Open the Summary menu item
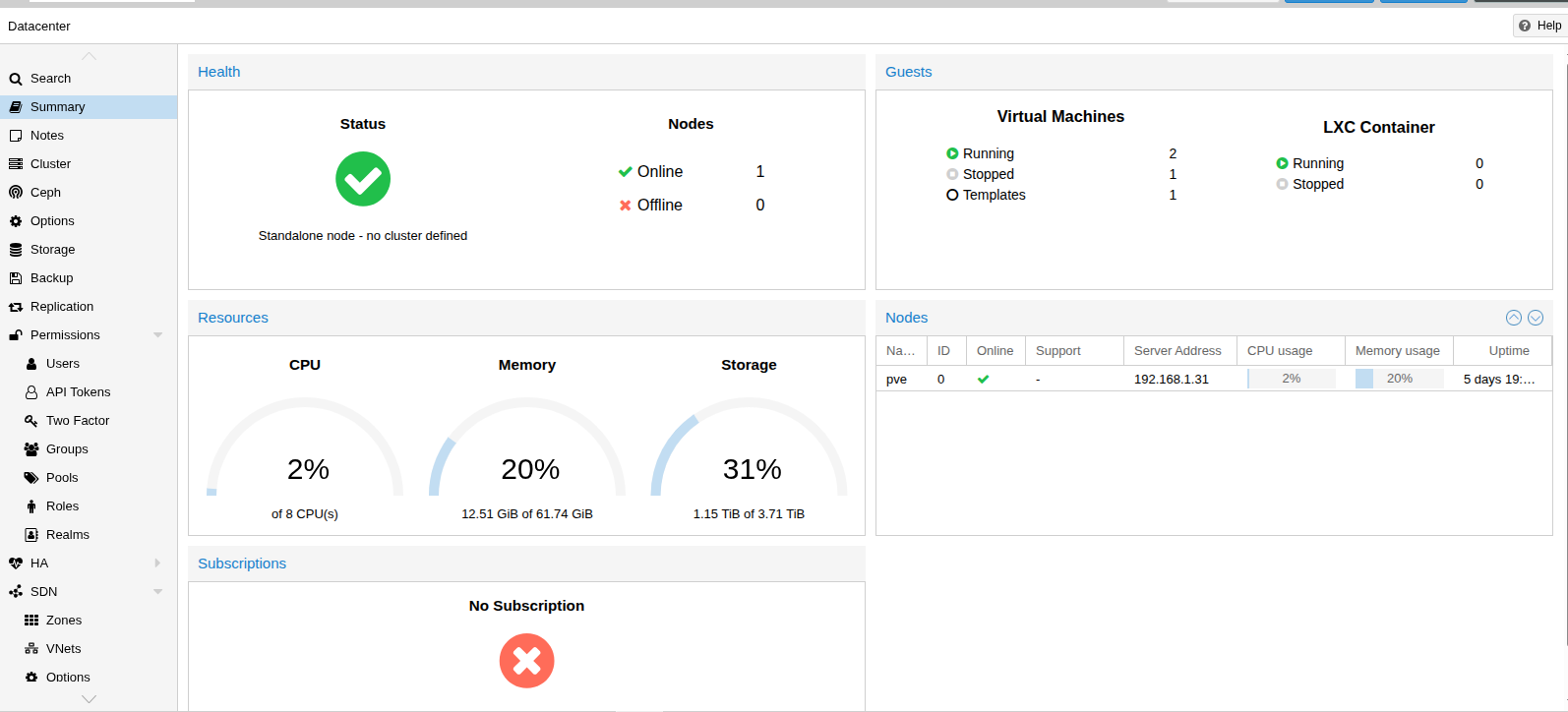The width and height of the screenshot is (1568, 712). [57, 107]
